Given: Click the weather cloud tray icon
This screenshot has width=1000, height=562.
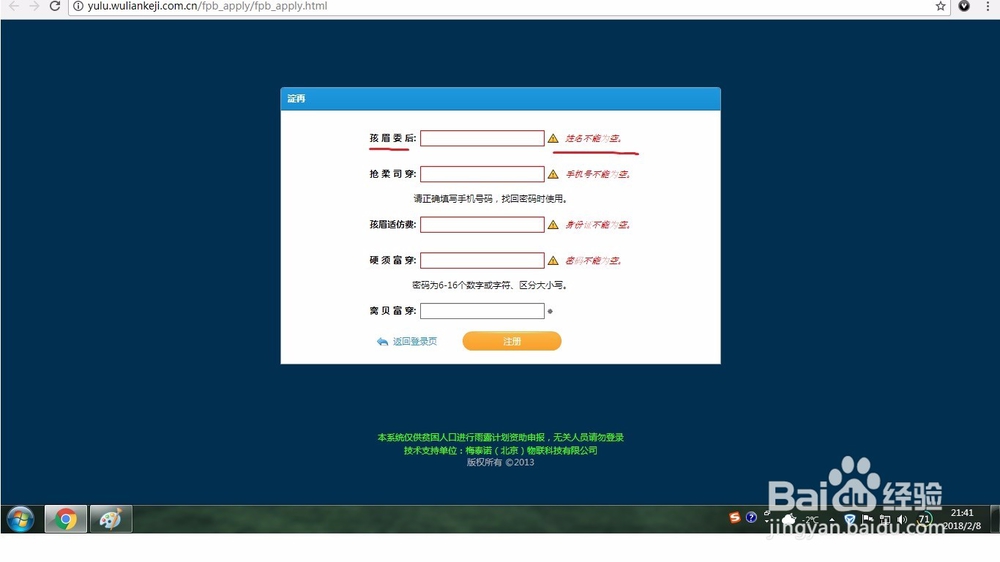Looking at the screenshot, I should pyautogui.click(x=789, y=520).
